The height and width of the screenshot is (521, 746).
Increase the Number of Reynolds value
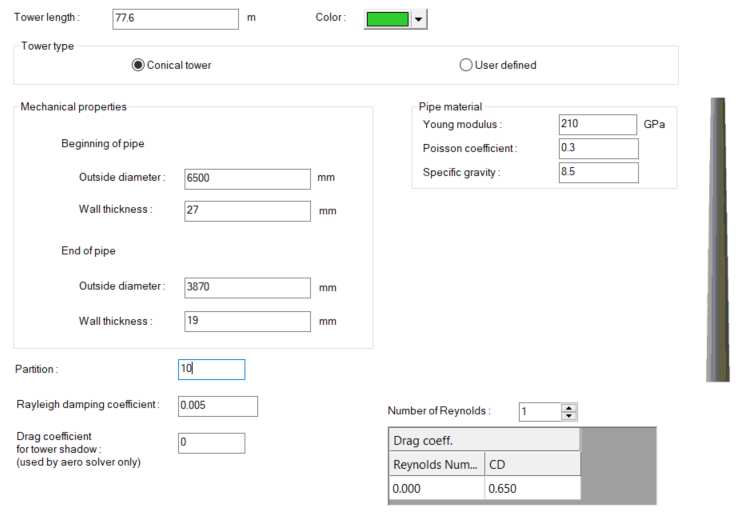tap(569, 408)
